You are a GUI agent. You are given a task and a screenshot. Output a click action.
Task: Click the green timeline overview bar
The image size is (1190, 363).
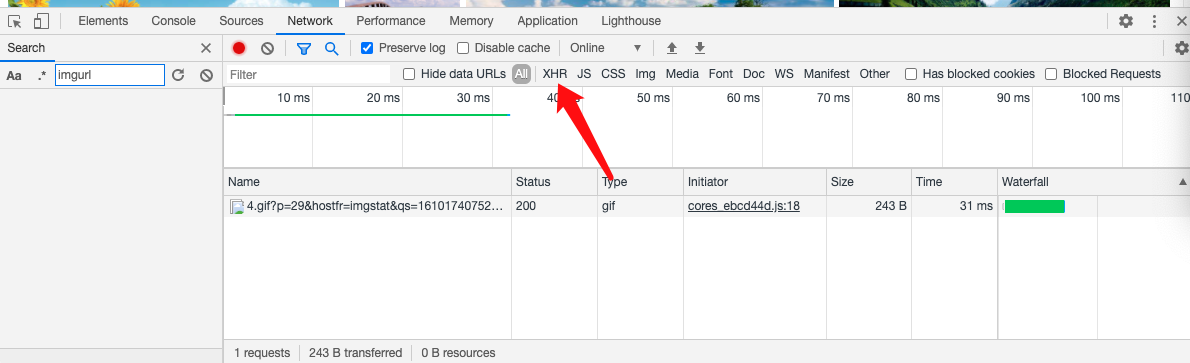pyautogui.click(x=372, y=115)
